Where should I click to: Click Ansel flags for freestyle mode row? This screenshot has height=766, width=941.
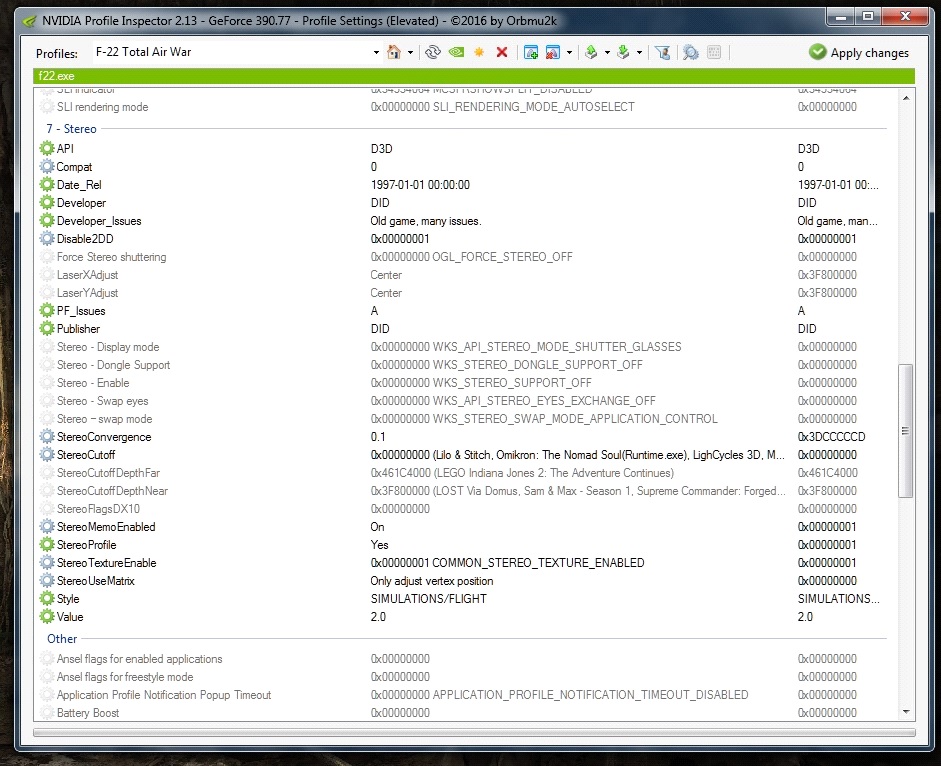coord(462,677)
